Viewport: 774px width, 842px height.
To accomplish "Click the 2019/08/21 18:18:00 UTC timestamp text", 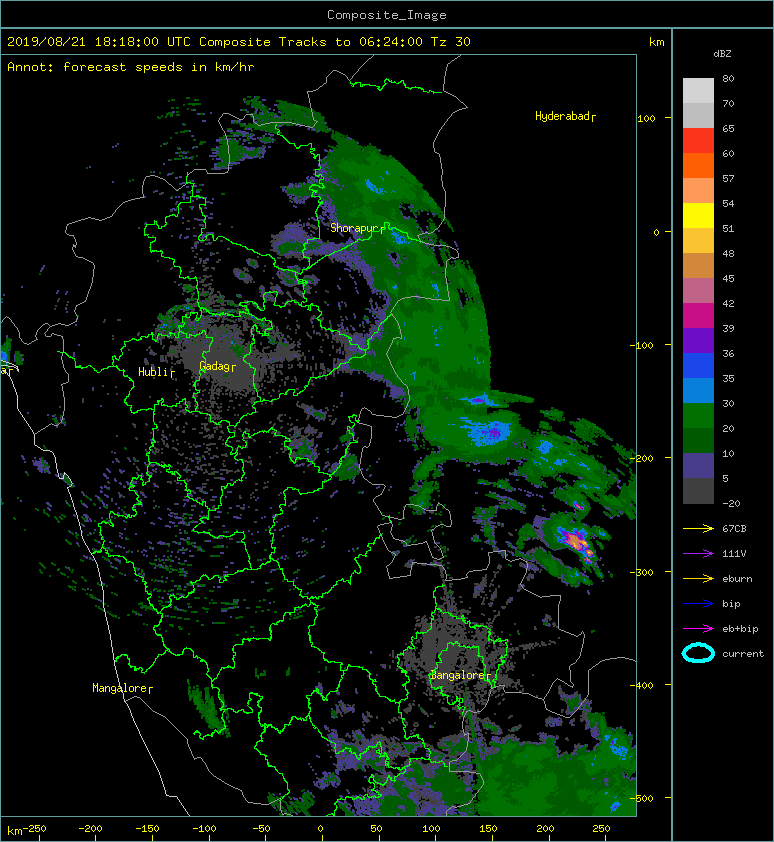I will click(x=99, y=42).
